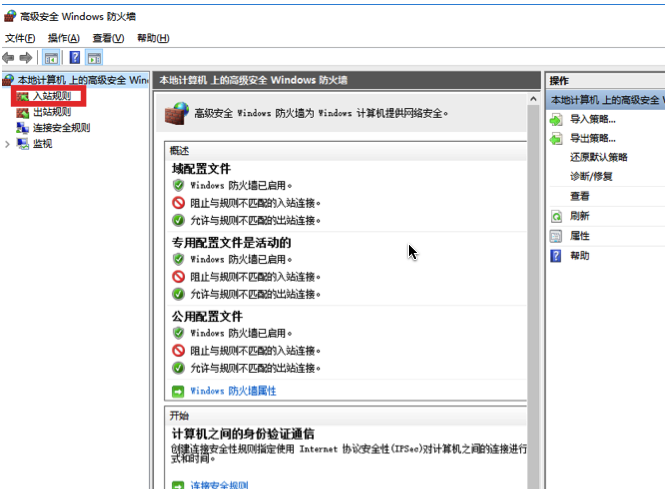The image size is (665, 489).
Task: Open the 帮助(H) menu
Action: pos(153,38)
